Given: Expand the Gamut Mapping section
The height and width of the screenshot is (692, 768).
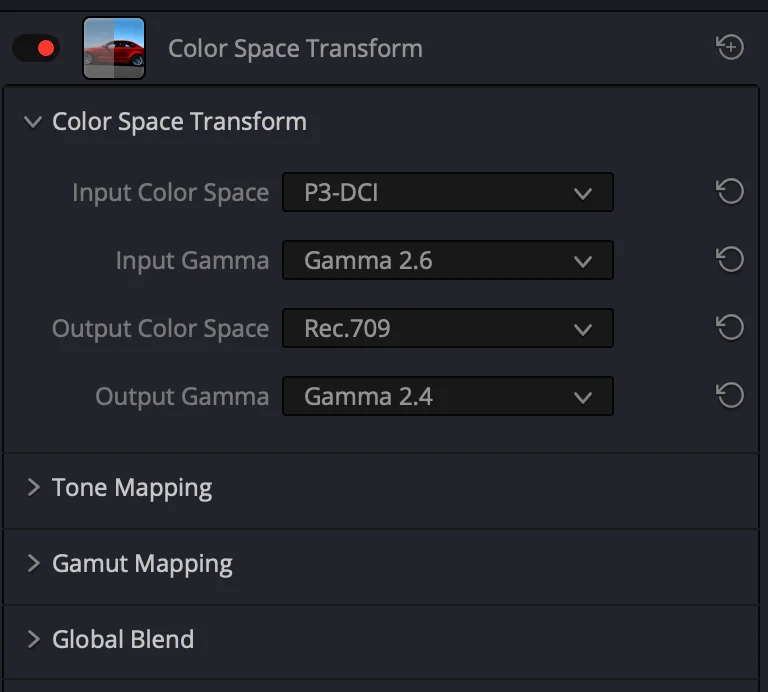Looking at the screenshot, I should click(33, 563).
